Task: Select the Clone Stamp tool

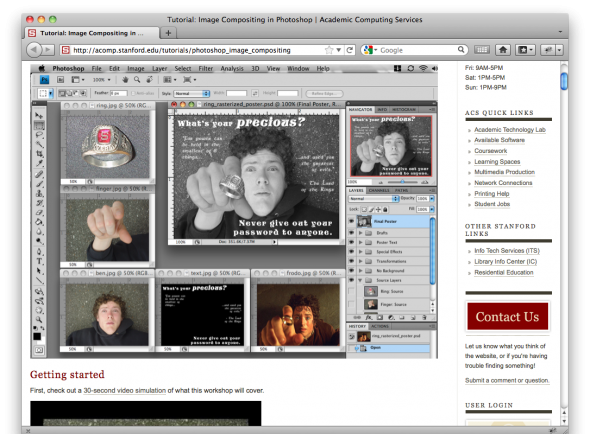Action: (39, 194)
